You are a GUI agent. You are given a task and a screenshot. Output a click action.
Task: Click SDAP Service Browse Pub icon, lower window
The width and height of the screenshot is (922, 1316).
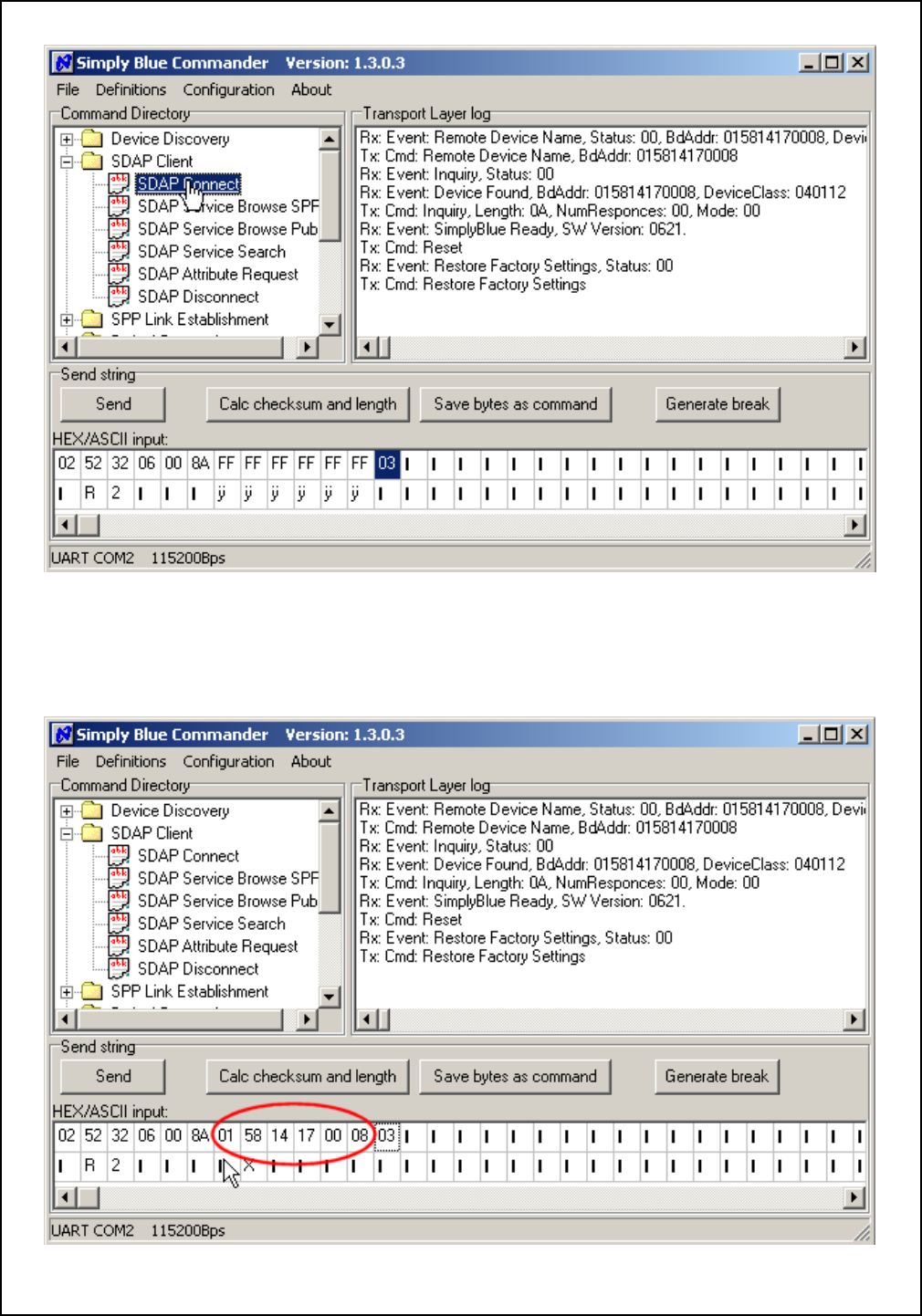tap(119, 901)
